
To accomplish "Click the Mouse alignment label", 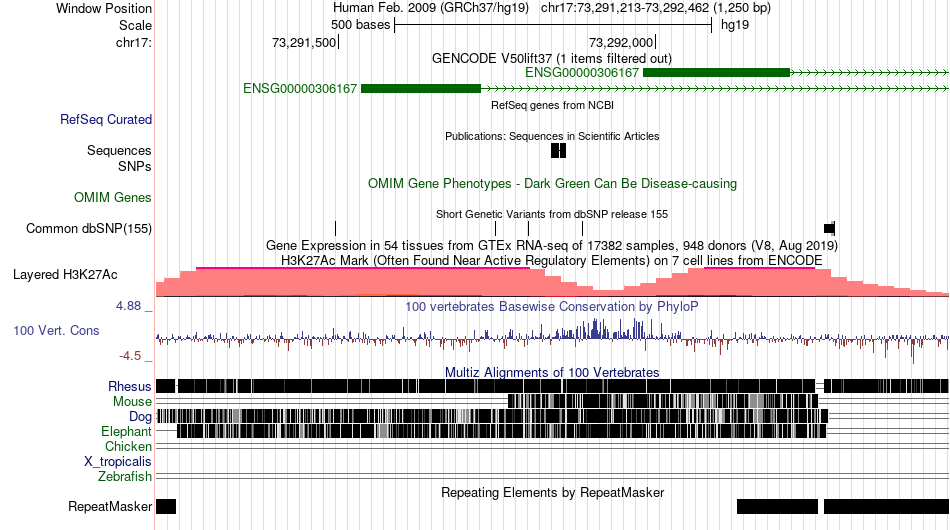I will (x=132, y=402).
